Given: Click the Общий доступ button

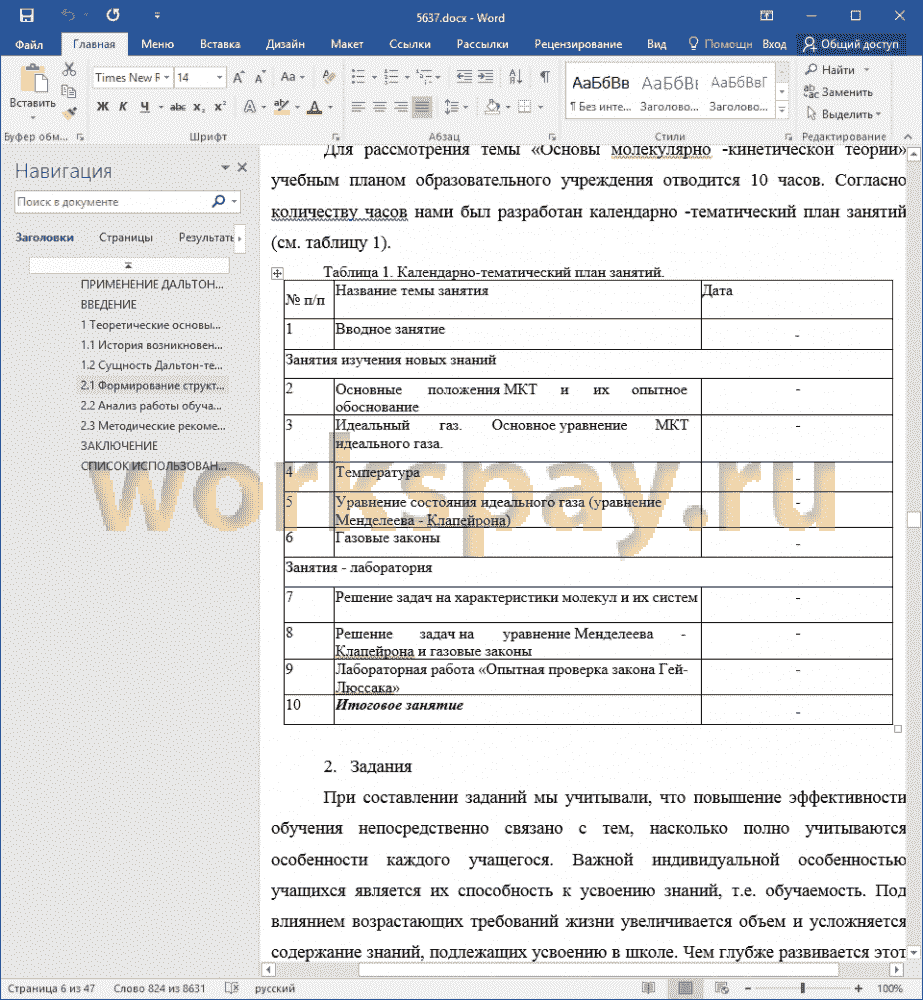Looking at the screenshot, I should tap(851, 44).
